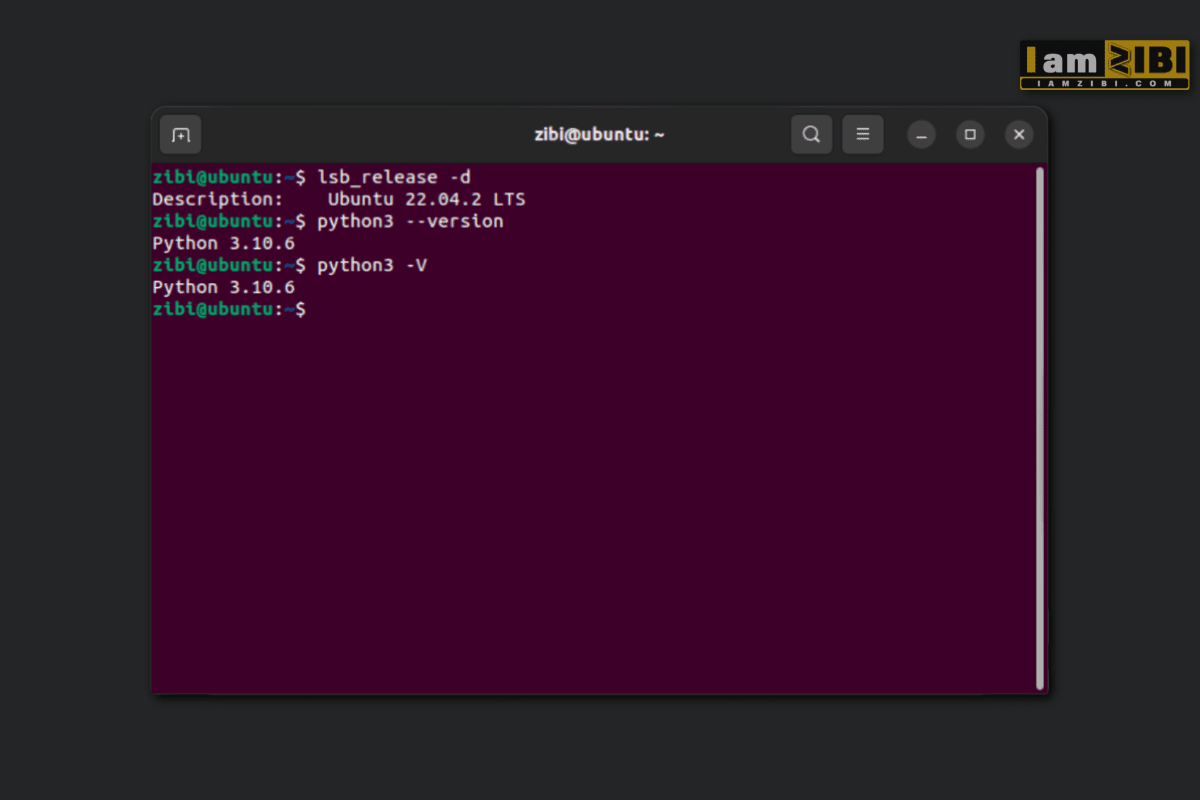Click the python3 --version command text
1200x800 pixels.
[410, 221]
